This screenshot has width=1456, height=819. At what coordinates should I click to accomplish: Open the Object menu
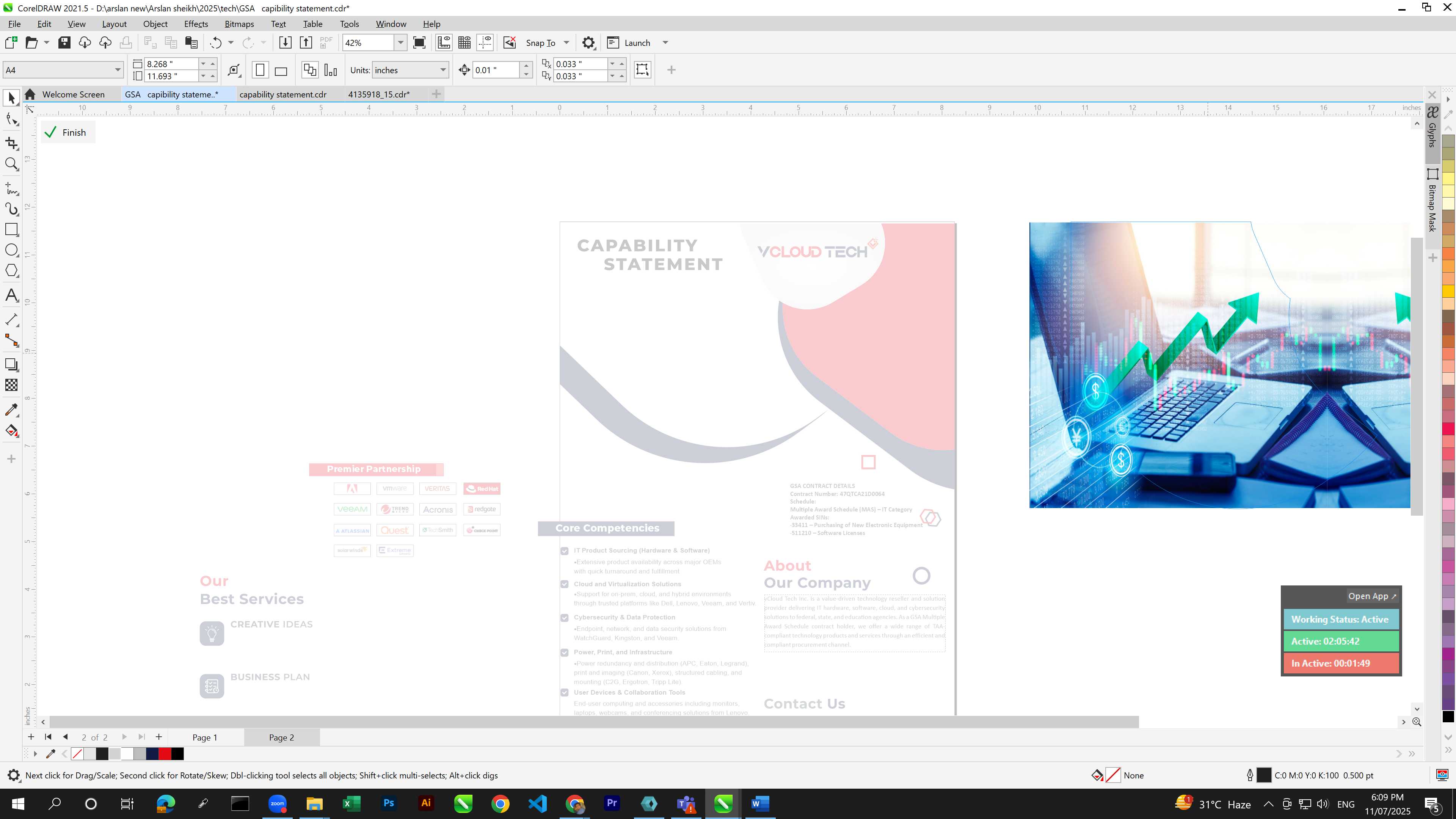click(x=155, y=24)
